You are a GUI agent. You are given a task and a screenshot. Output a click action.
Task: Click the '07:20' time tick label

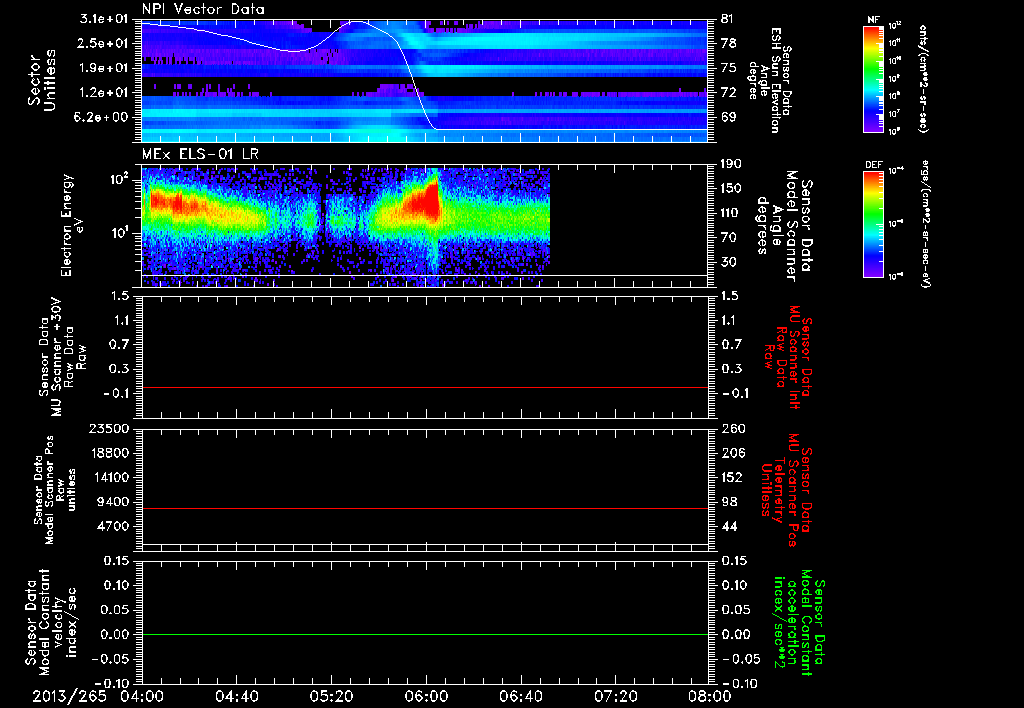point(615,696)
